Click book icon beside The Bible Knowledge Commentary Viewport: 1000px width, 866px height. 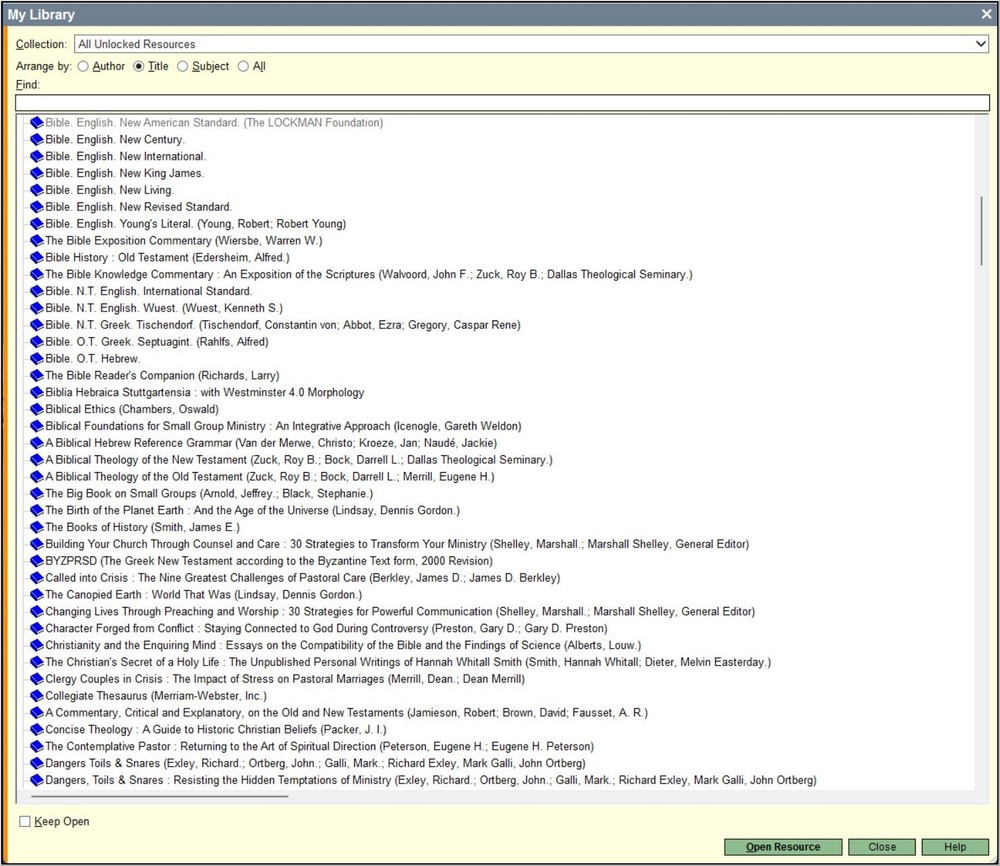coord(37,274)
